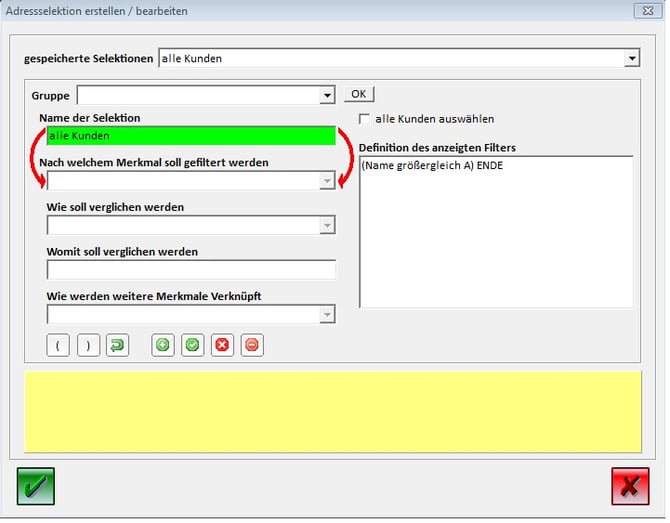
Task: Open the 'Wie werden weitere Merkmale Verknüpft' dropdown
Action: tap(327, 315)
